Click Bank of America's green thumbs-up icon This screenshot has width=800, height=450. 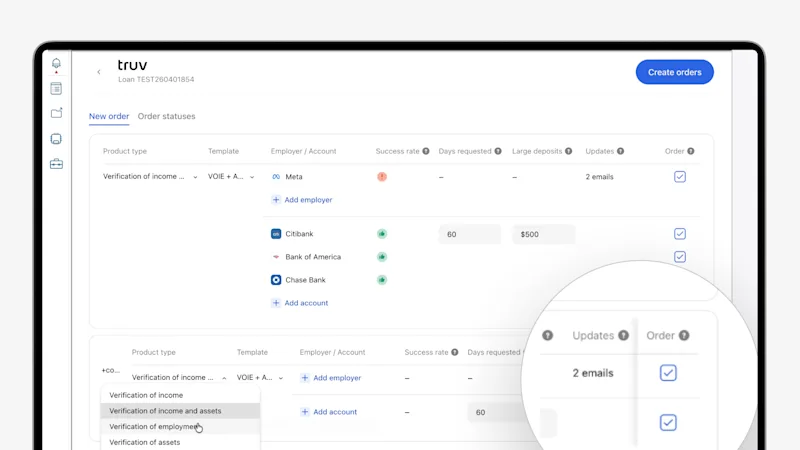pos(382,257)
